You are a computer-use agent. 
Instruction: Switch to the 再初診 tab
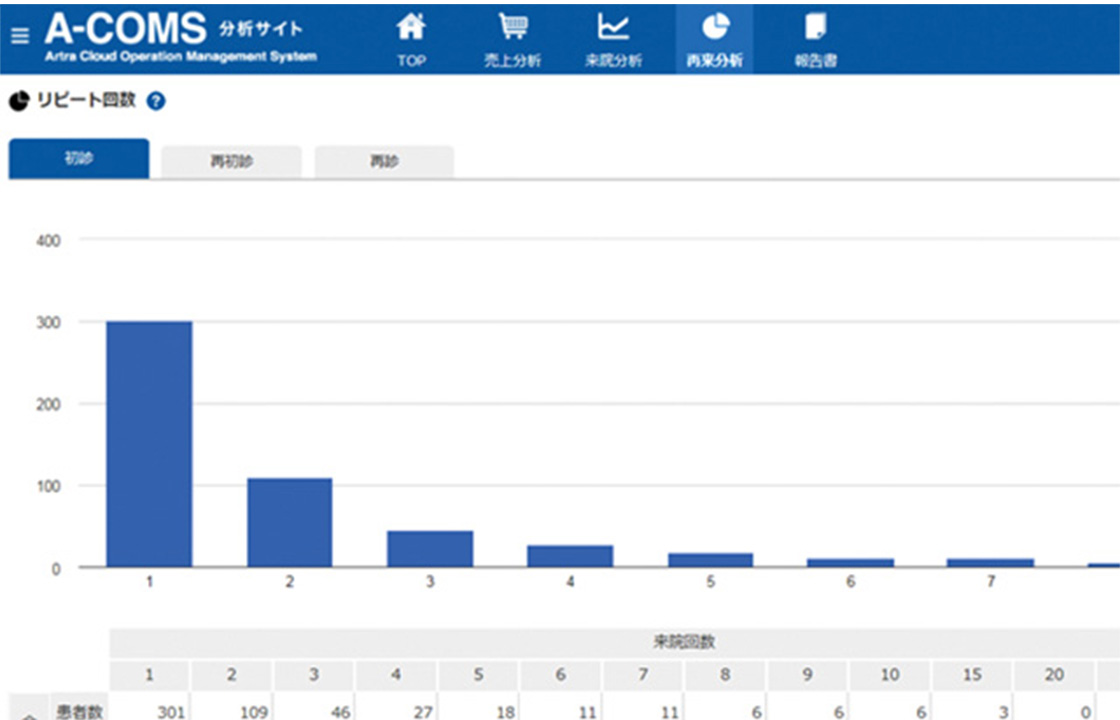[231, 162]
